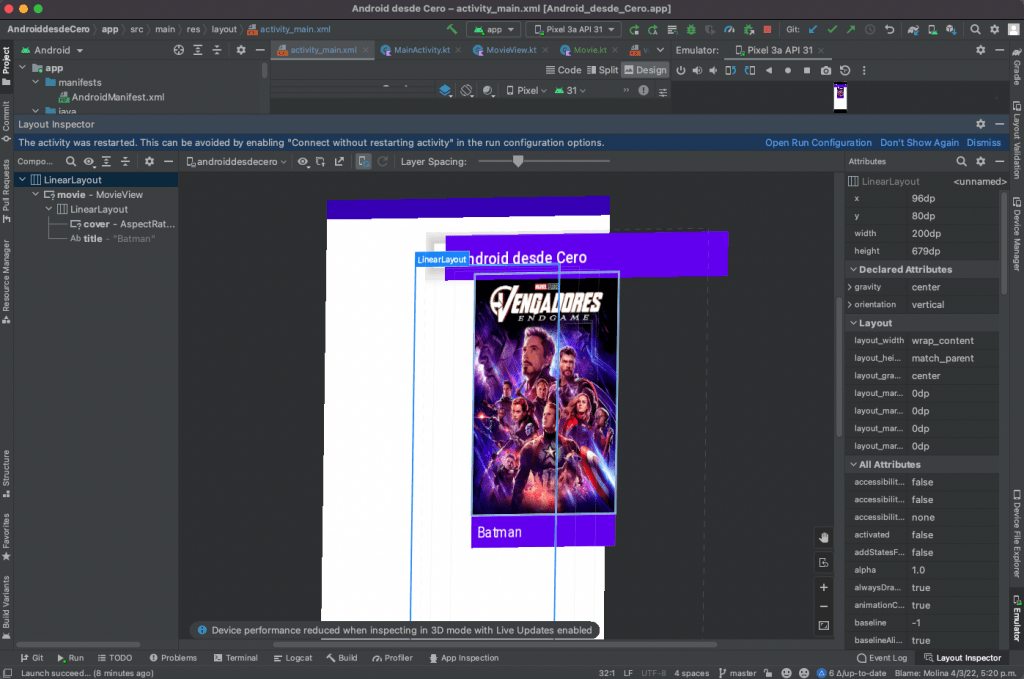Image resolution: width=1024 pixels, height=679 pixels.
Task: Collapse the manifests folder in Project tree
Action: [36, 82]
